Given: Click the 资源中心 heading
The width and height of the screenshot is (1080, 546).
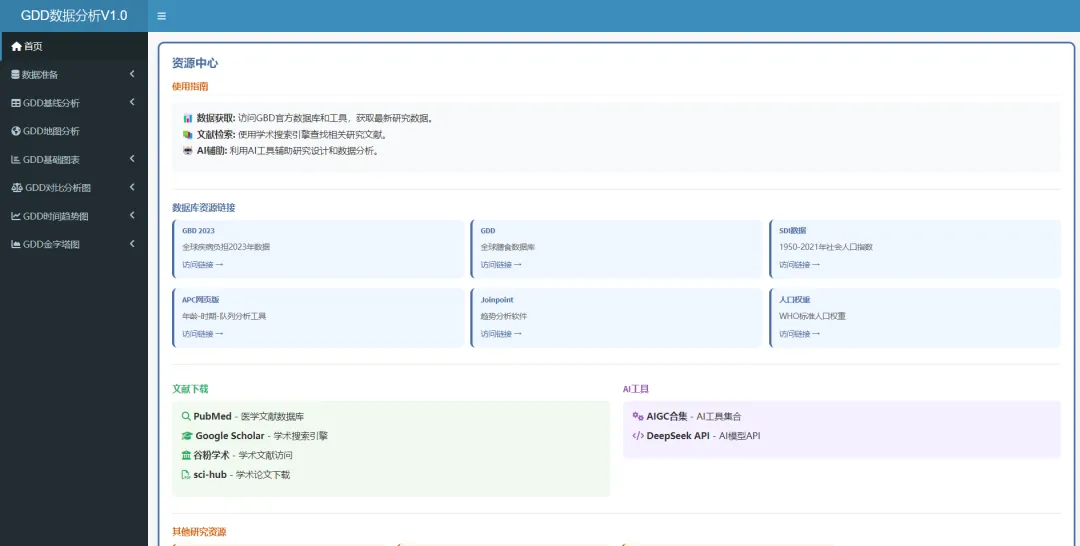Looking at the screenshot, I should pyautogui.click(x=195, y=63).
